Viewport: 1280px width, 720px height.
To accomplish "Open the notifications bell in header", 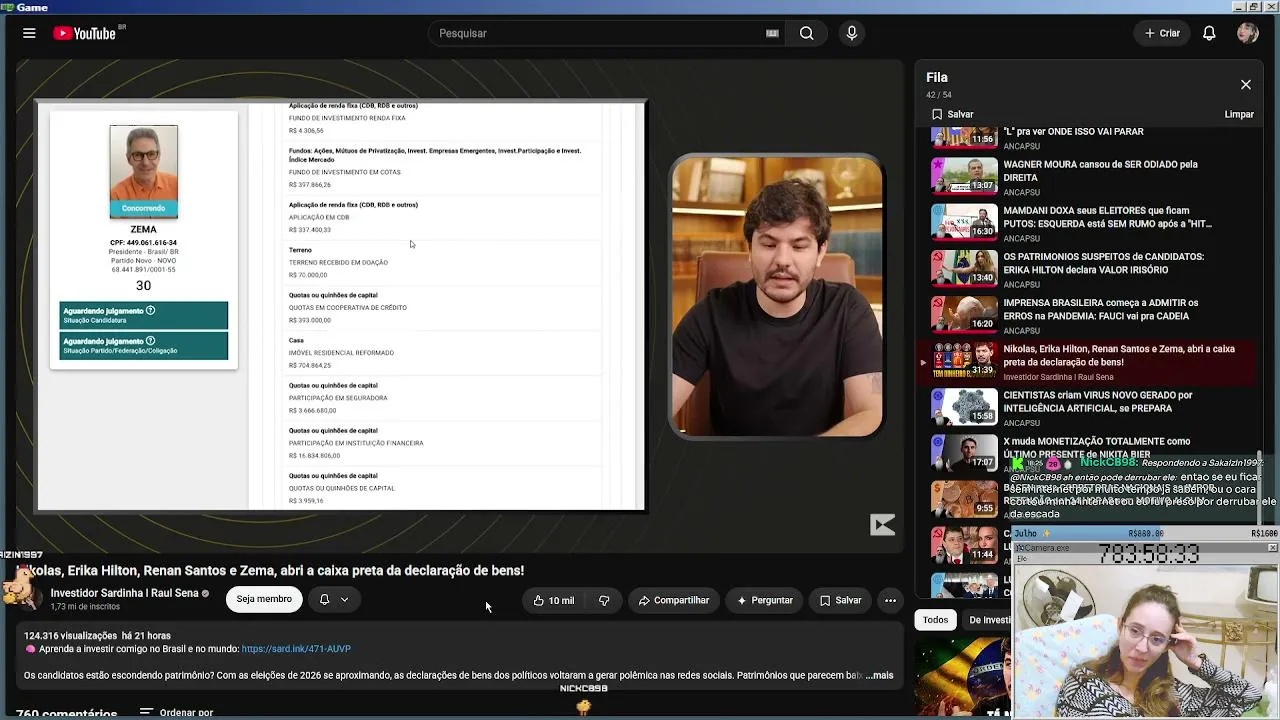I will tap(1209, 33).
